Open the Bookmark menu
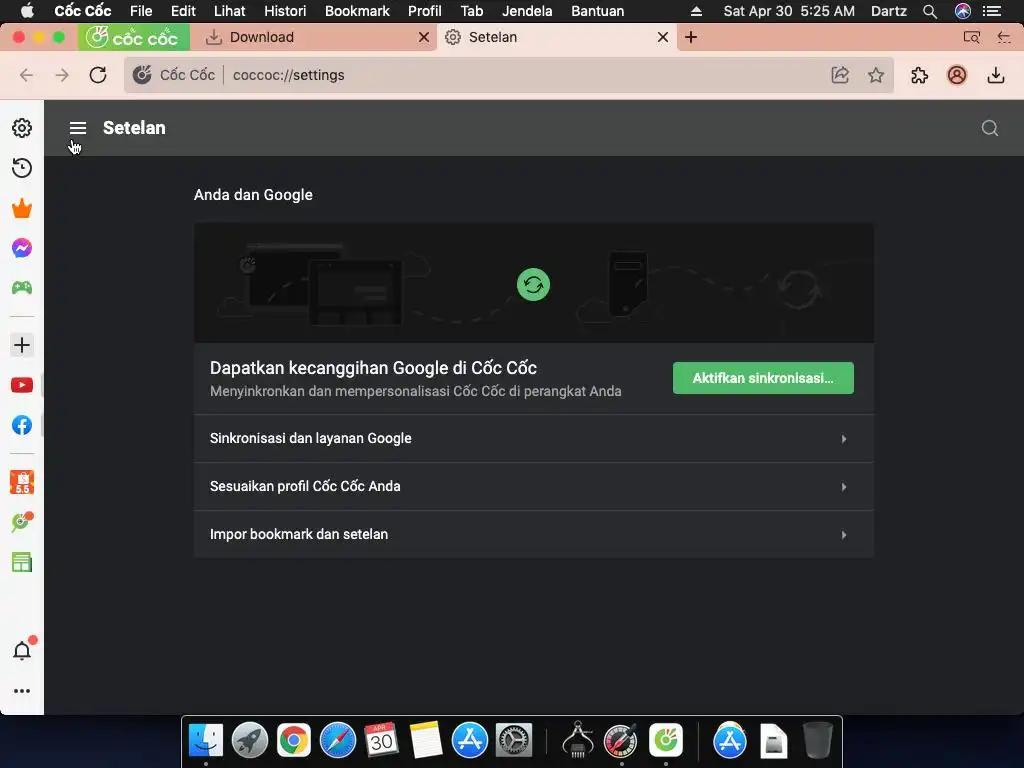1024x768 pixels. [357, 11]
